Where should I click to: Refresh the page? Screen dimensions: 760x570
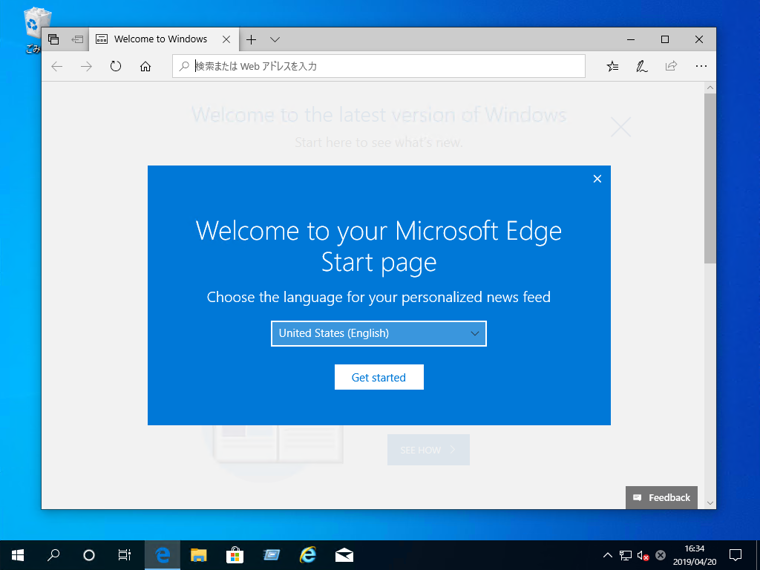click(115, 66)
